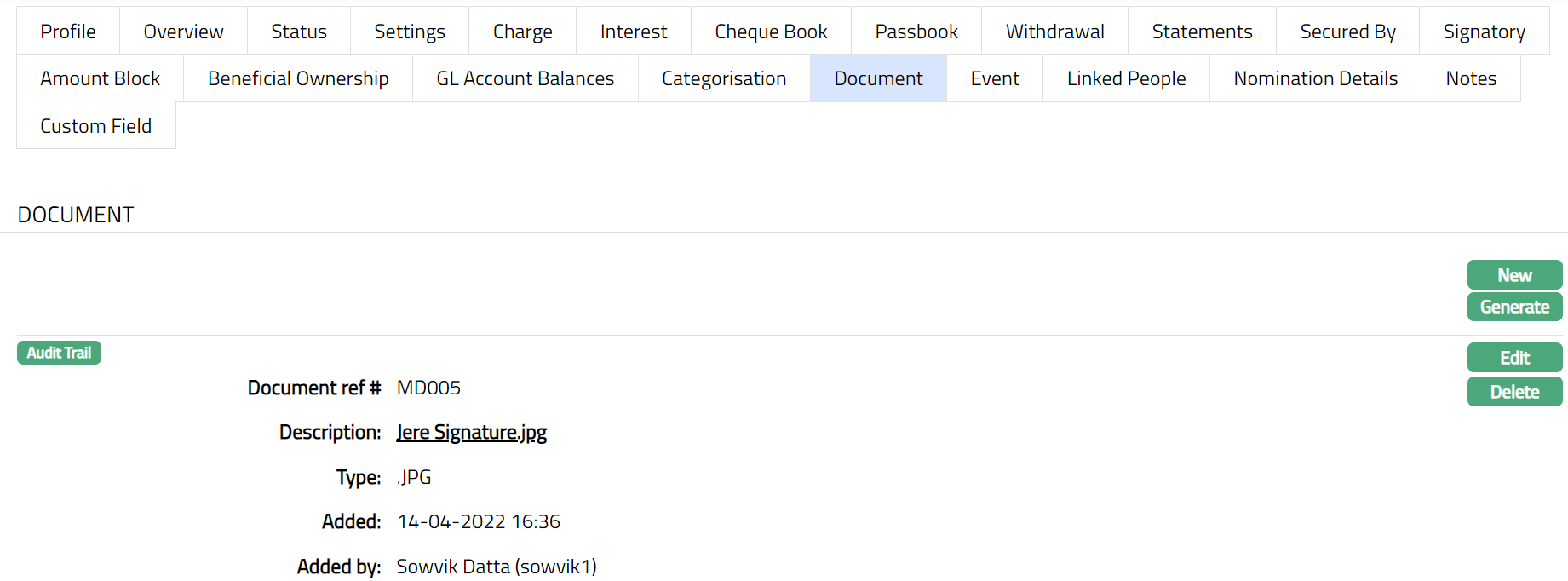Viewport: 1568px width, 581px height.
Task: Open the Linked People tab
Action: tap(1126, 78)
